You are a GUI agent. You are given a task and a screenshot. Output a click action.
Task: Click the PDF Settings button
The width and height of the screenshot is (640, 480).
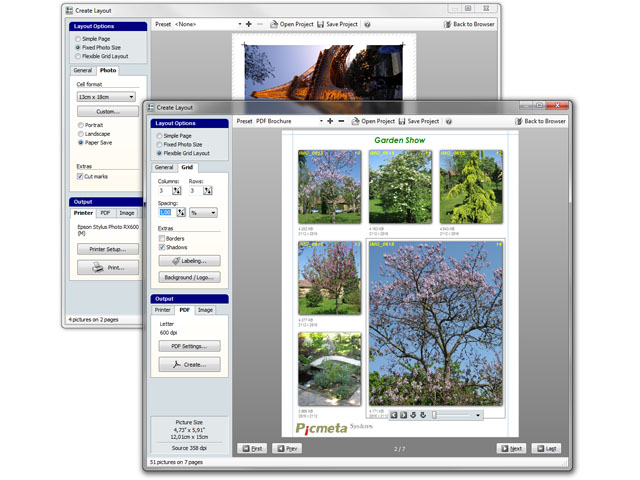click(189, 346)
